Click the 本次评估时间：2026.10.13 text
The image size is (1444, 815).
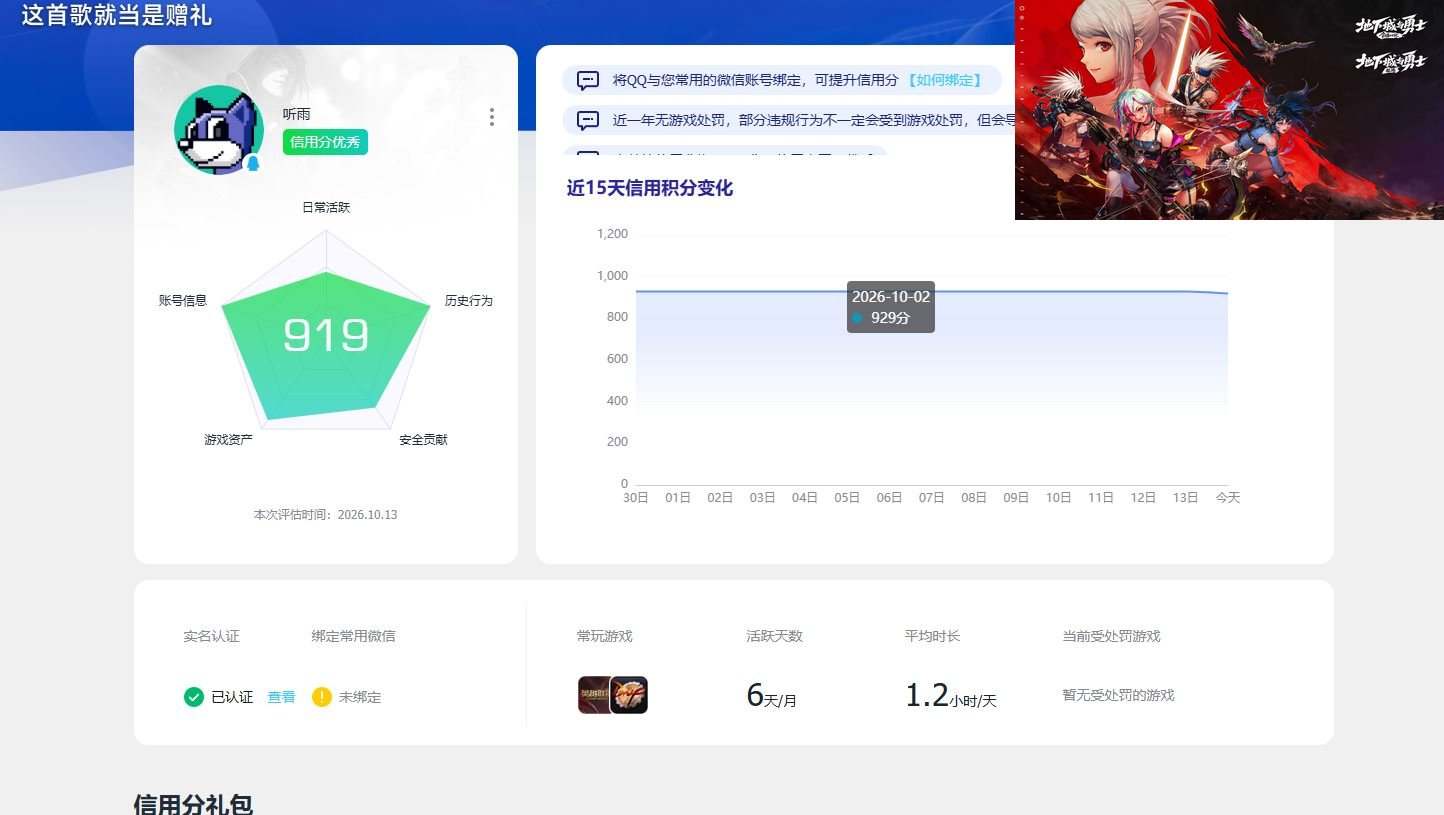(326, 515)
